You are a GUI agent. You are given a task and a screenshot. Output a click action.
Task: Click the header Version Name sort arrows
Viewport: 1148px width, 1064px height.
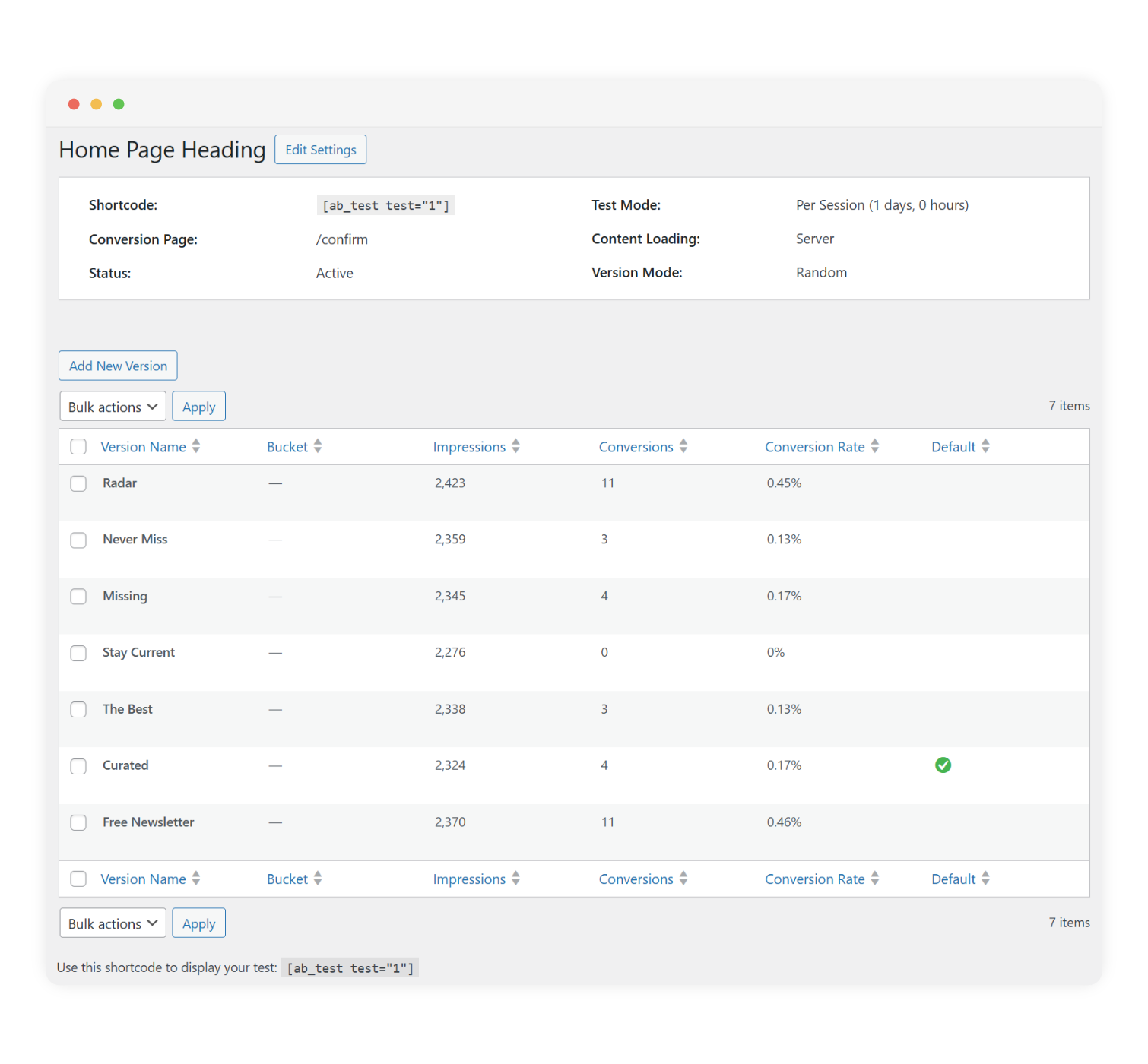click(196, 446)
